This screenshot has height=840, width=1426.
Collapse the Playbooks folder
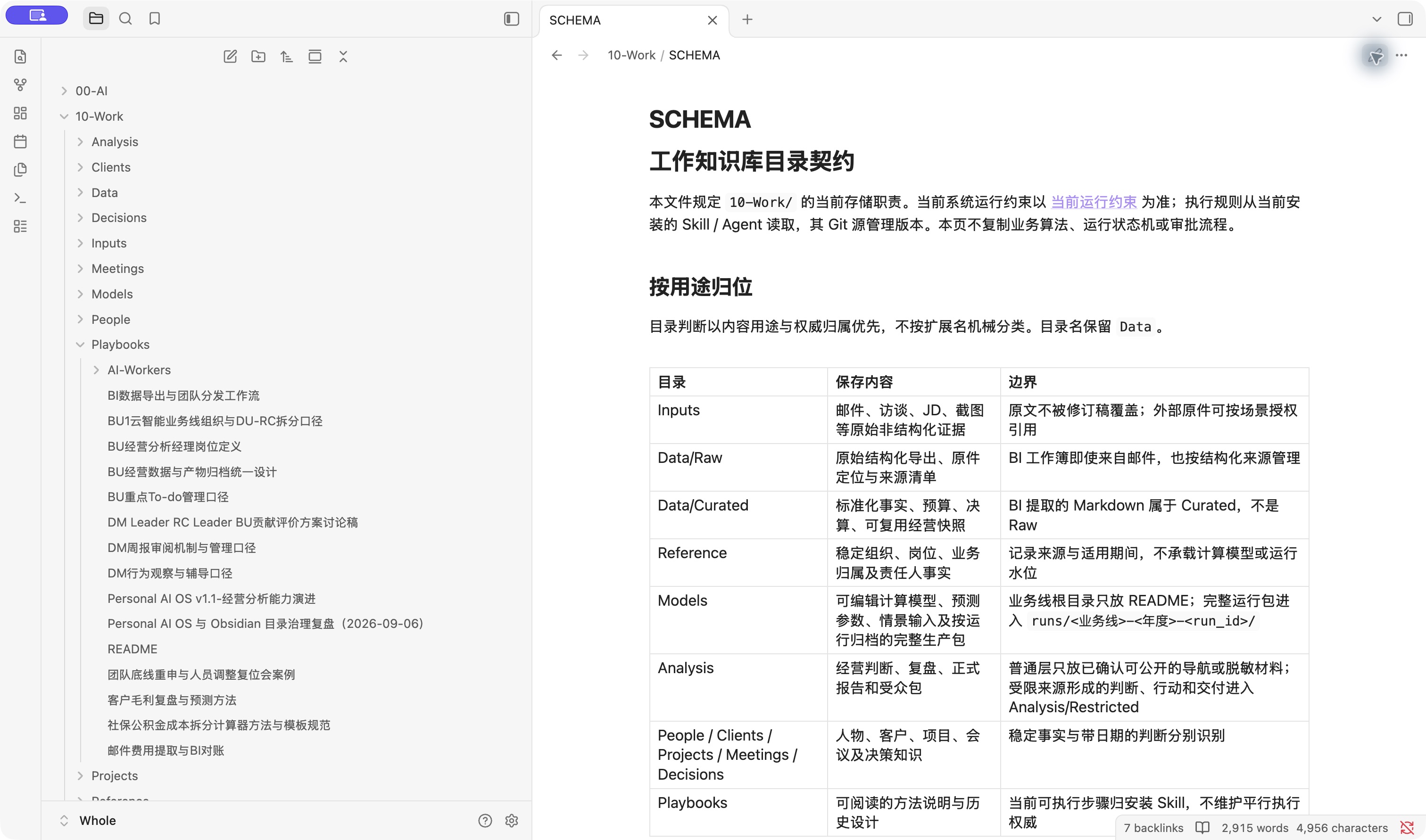pyautogui.click(x=80, y=345)
